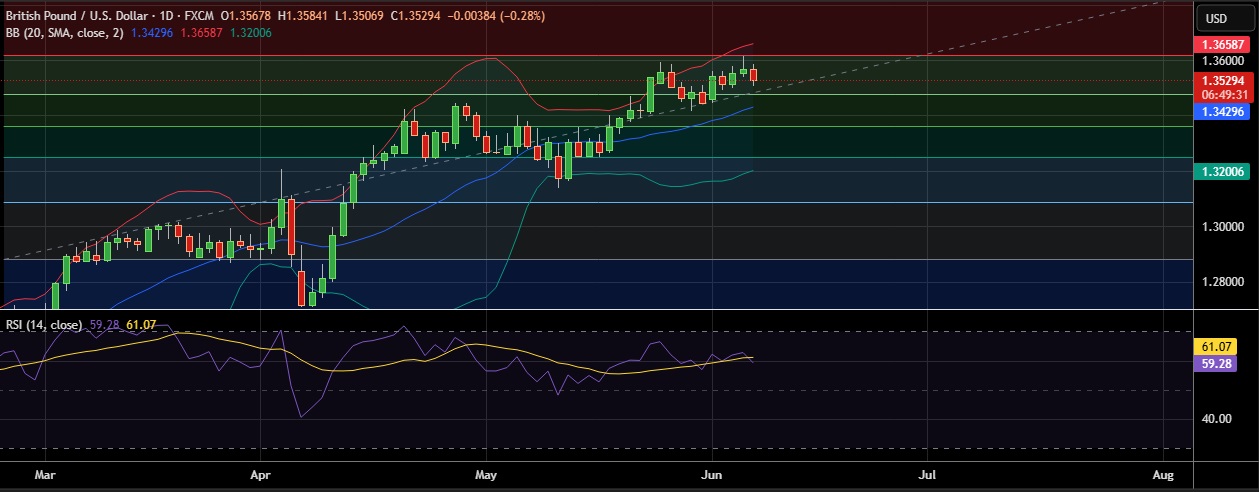Click the 1.34296 basis price label
The image size is (1259, 492).
1223,113
